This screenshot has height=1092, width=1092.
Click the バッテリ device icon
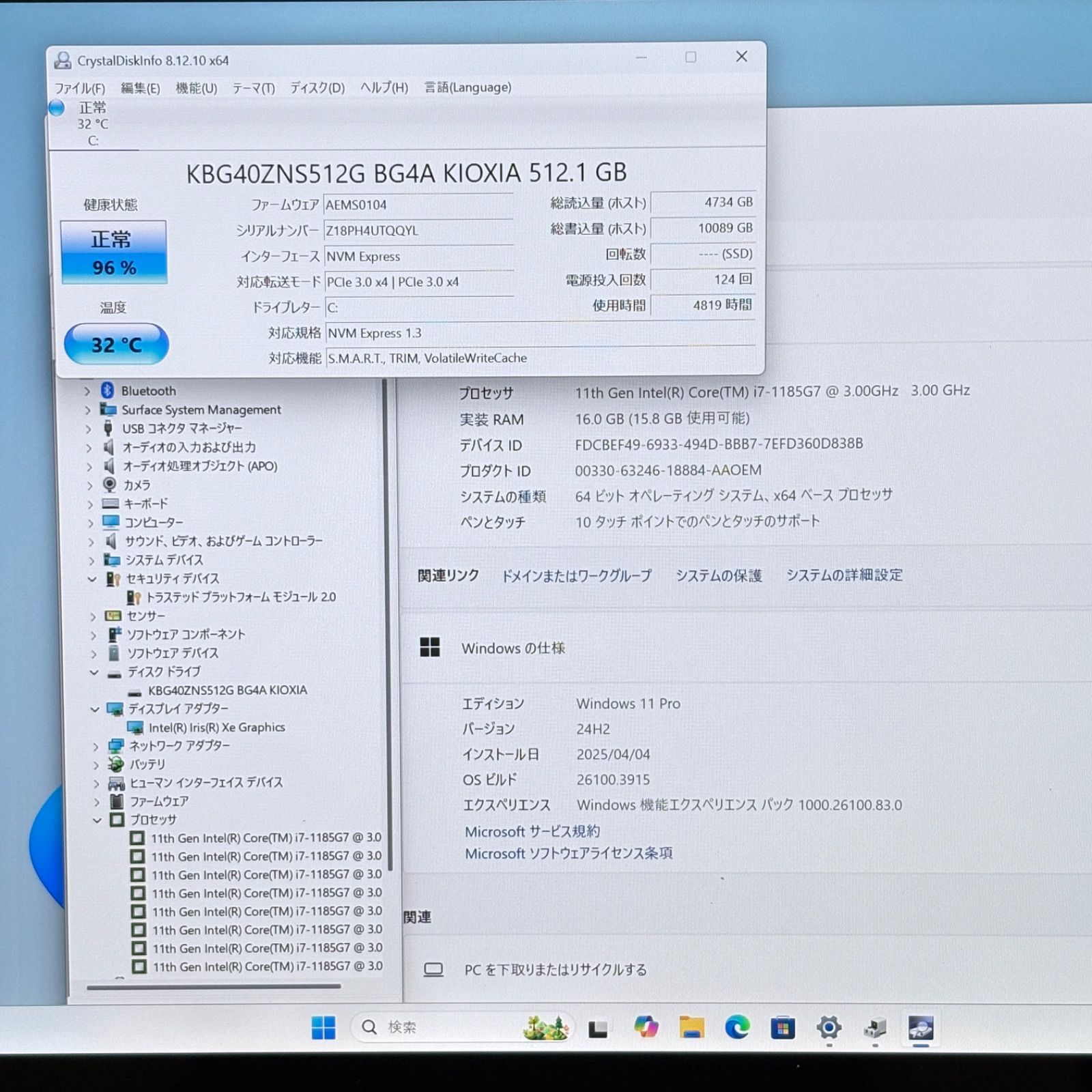[x=116, y=764]
